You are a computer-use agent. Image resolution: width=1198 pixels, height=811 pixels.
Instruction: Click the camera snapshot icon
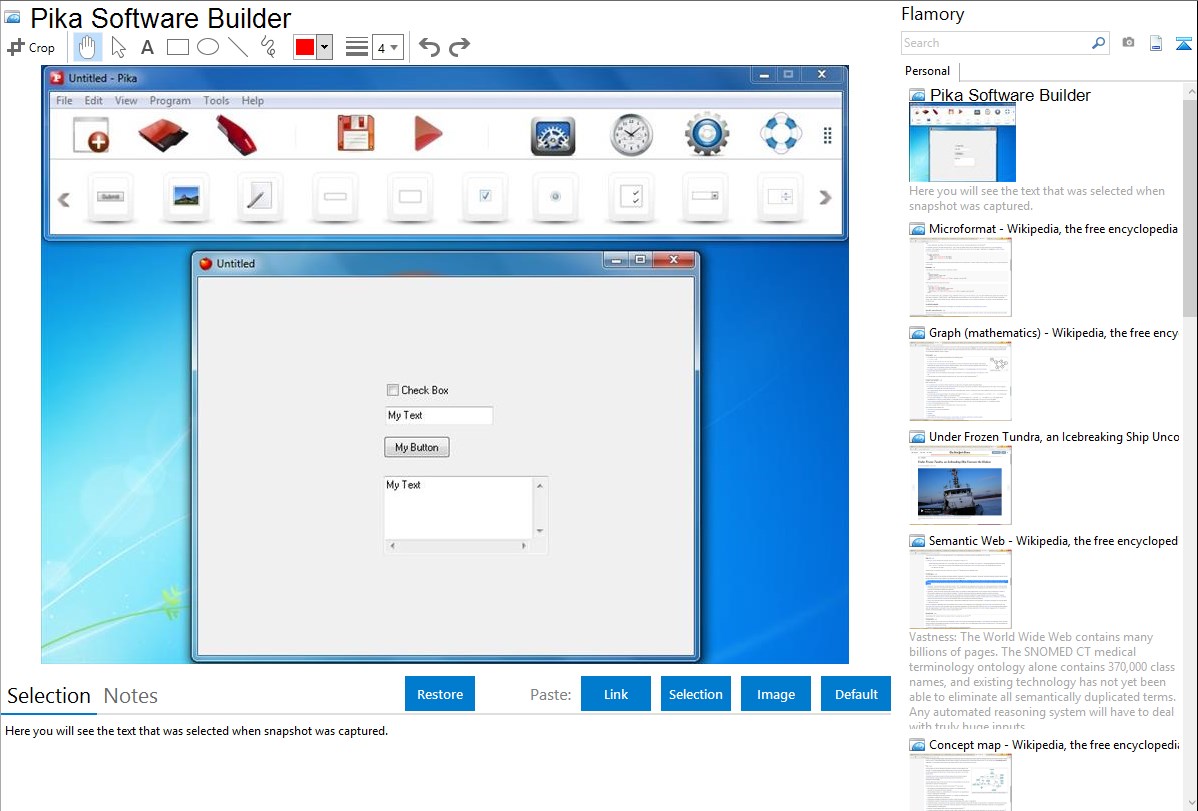pos(1128,43)
